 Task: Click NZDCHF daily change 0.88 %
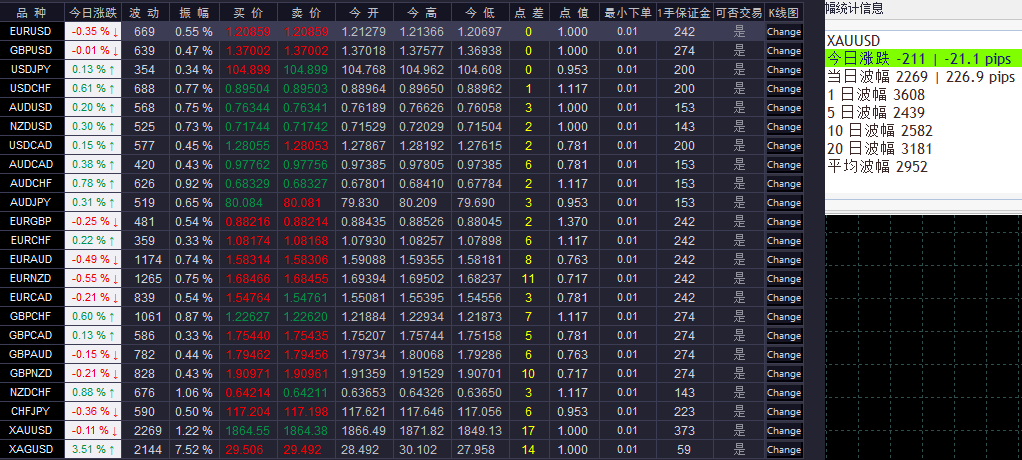click(94, 392)
